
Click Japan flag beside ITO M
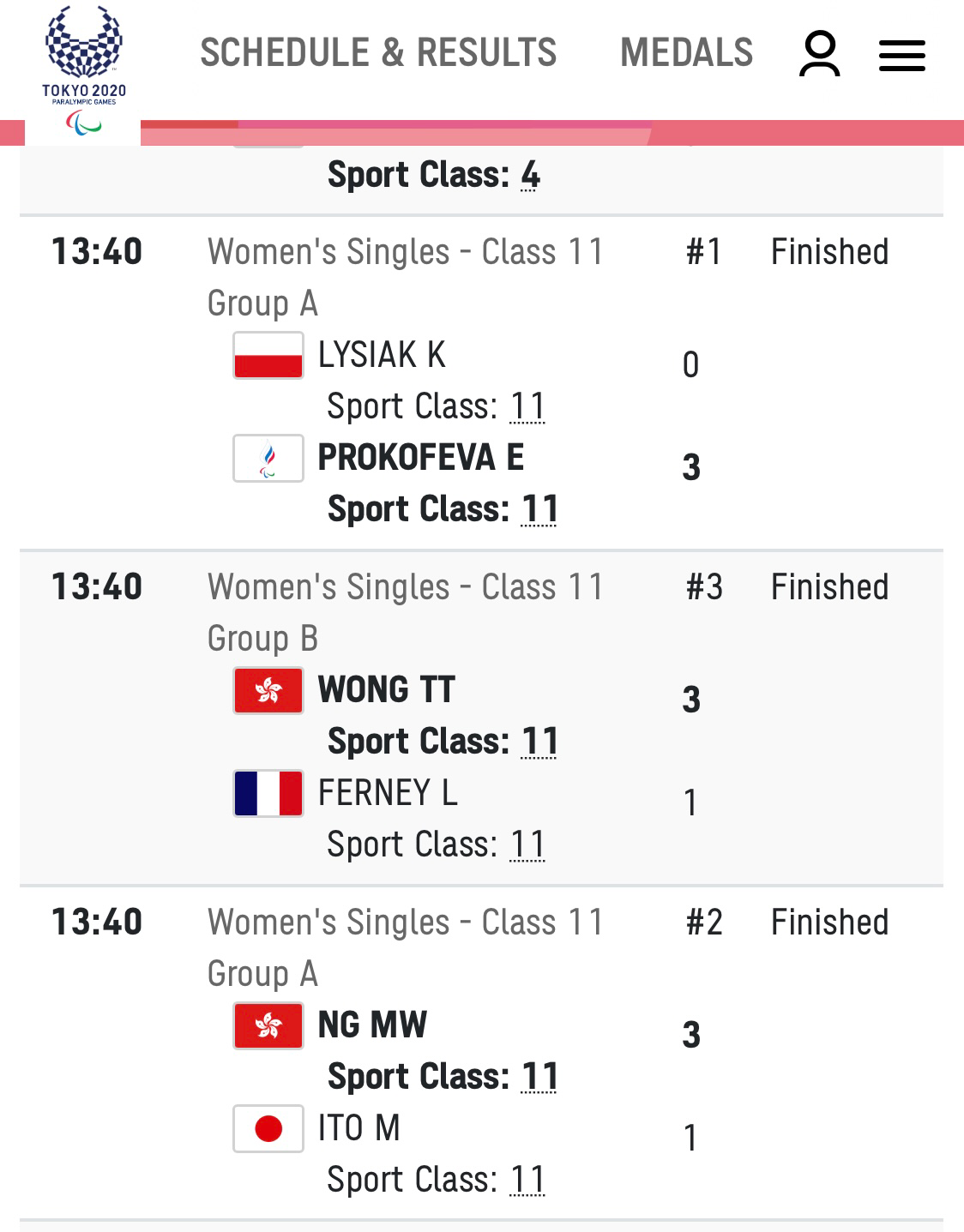pos(268,1128)
